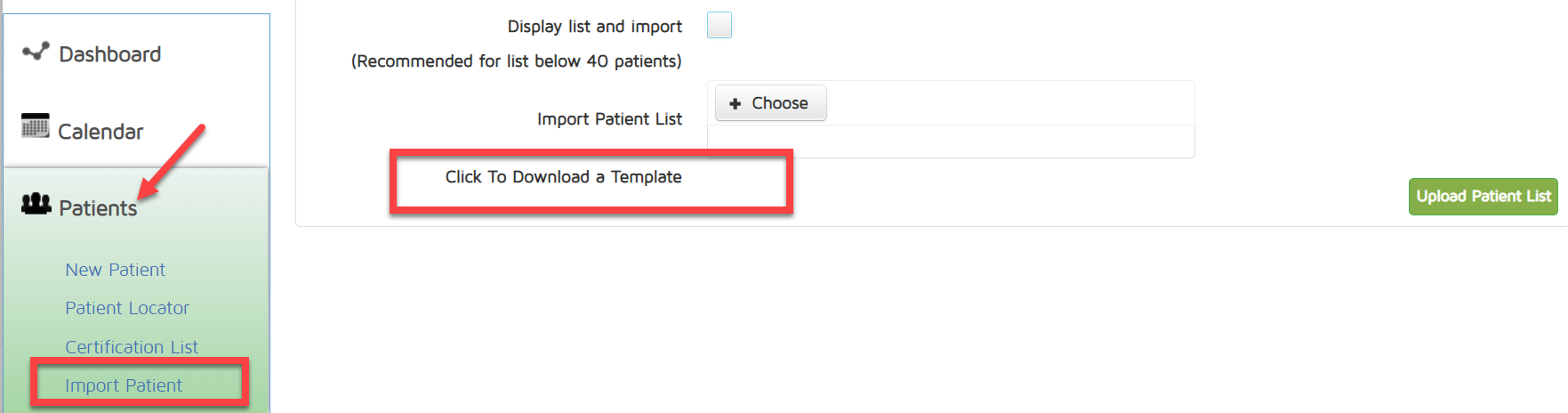Open the Dashboard menu item

point(109,54)
